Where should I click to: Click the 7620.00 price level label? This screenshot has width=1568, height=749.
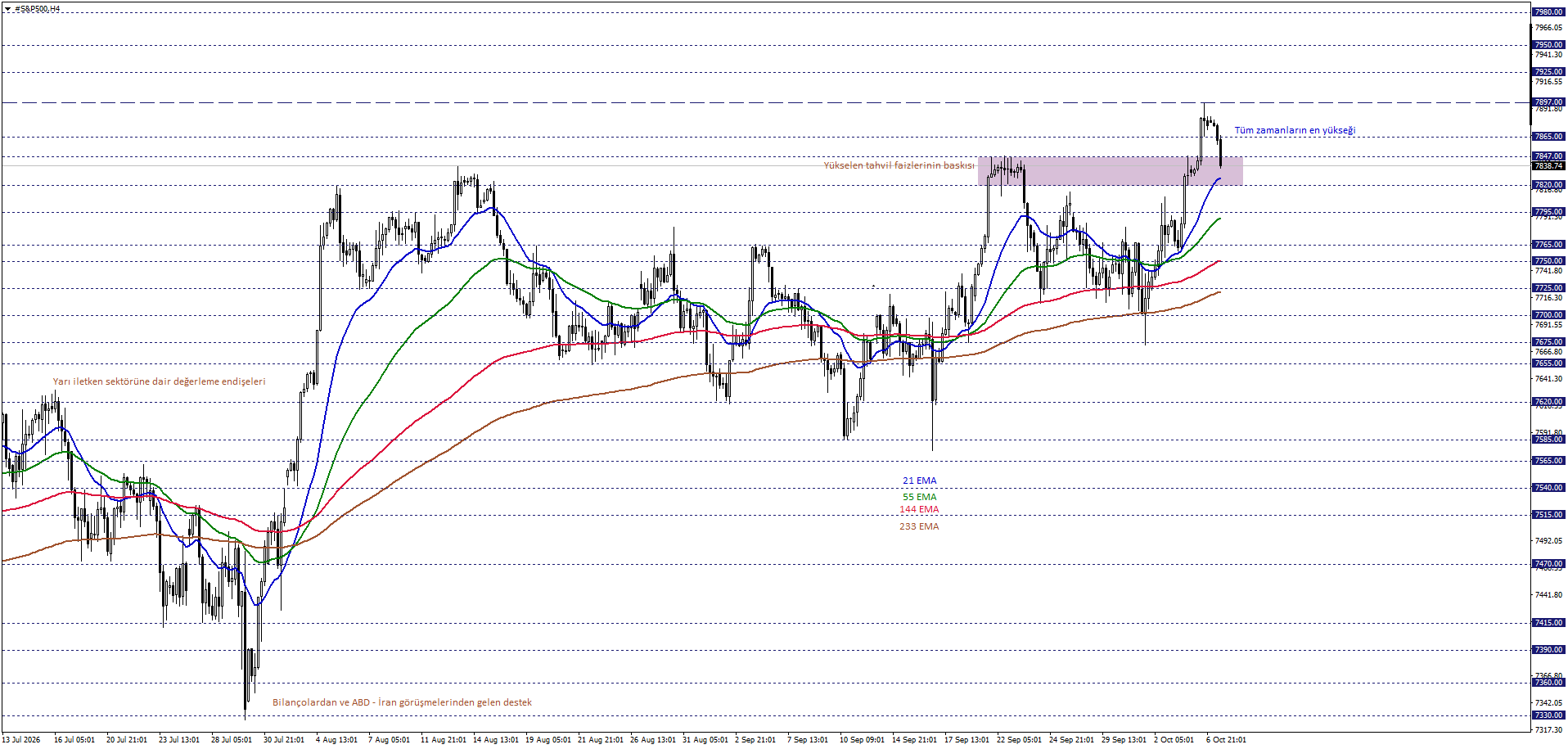click(1548, 402)
